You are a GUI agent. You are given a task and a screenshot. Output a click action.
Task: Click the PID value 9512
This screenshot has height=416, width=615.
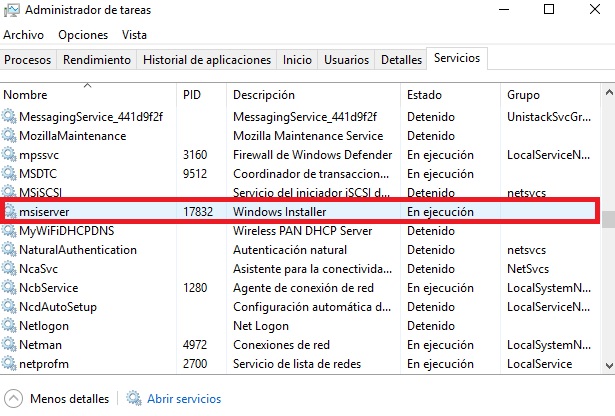[x=195, y=173]
